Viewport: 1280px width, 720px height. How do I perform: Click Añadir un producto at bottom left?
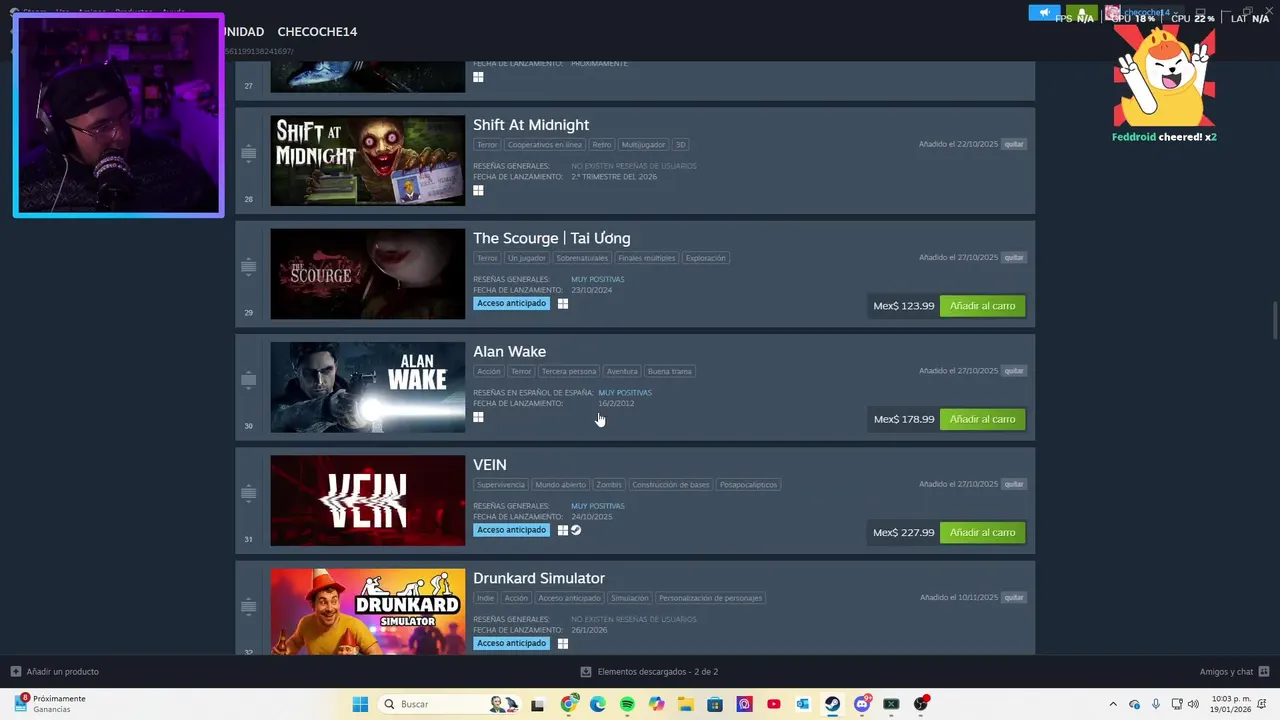click(55, 672)
